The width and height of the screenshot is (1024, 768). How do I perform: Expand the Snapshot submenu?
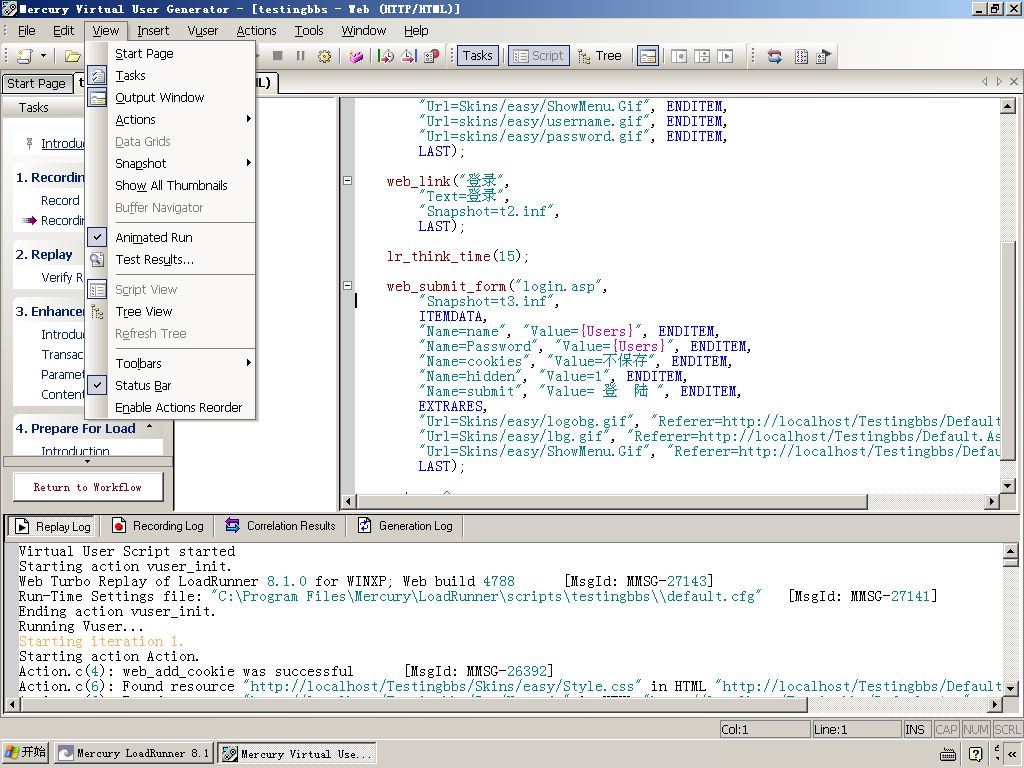(170, 163)
